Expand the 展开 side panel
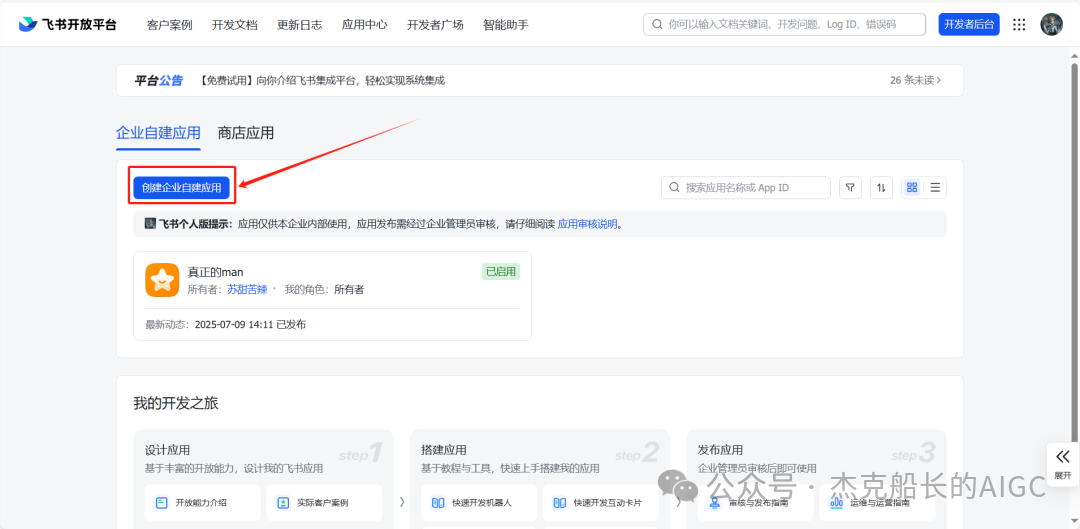Viewport: 1080px width, 529px height. tap(1063, 464)
